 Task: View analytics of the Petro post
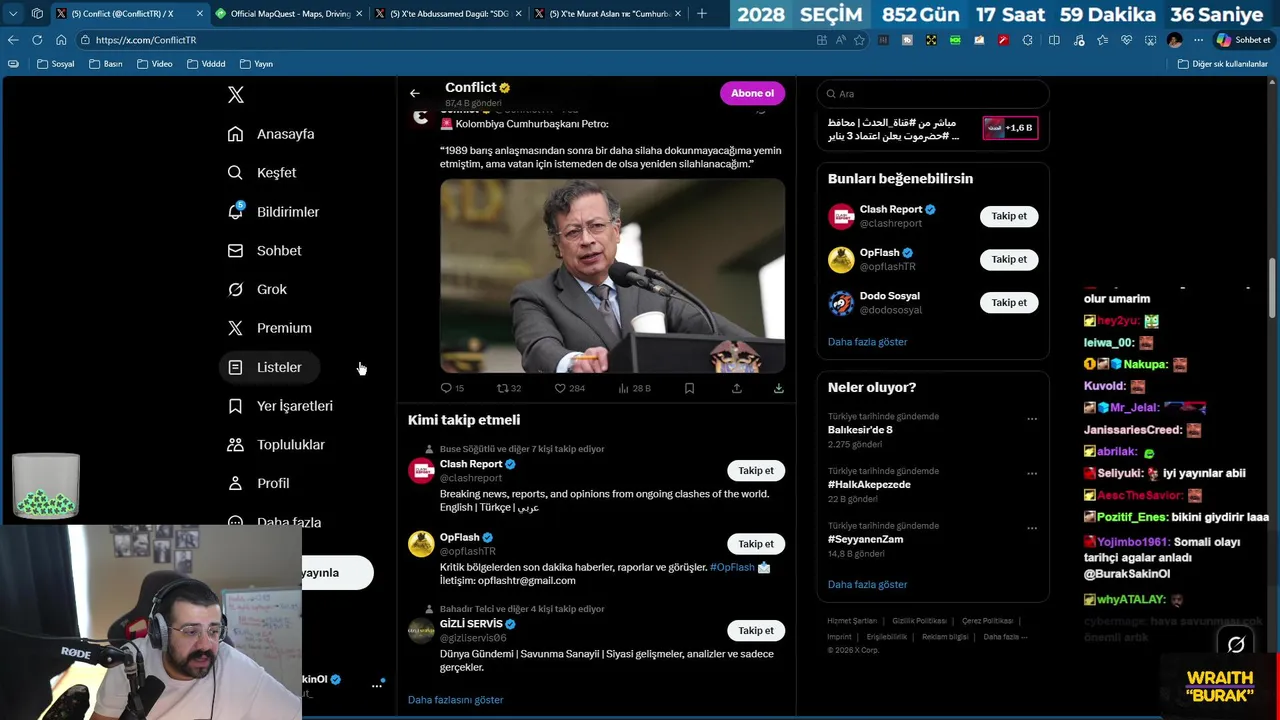634,388
